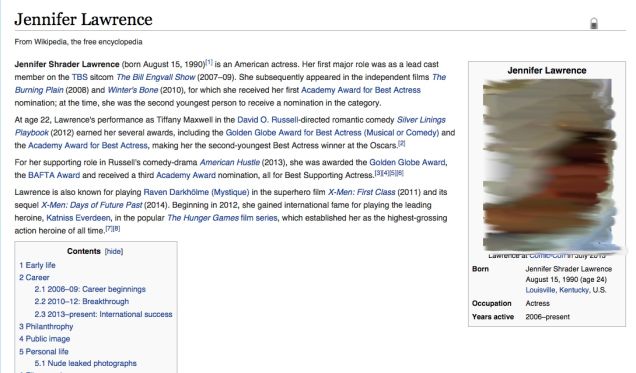Jump to Early life section in Contents
636x373 pixels.
[37, 265]
